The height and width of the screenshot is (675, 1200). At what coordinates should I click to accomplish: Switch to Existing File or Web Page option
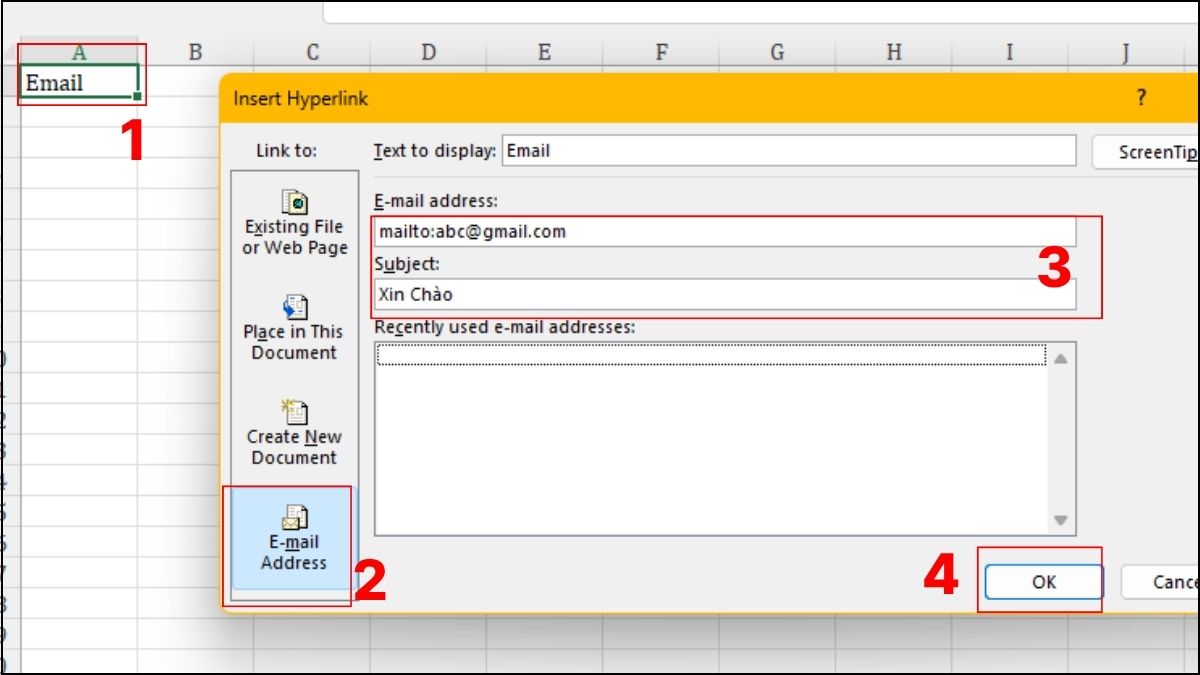pyautogui.click(x=293, y=220)
